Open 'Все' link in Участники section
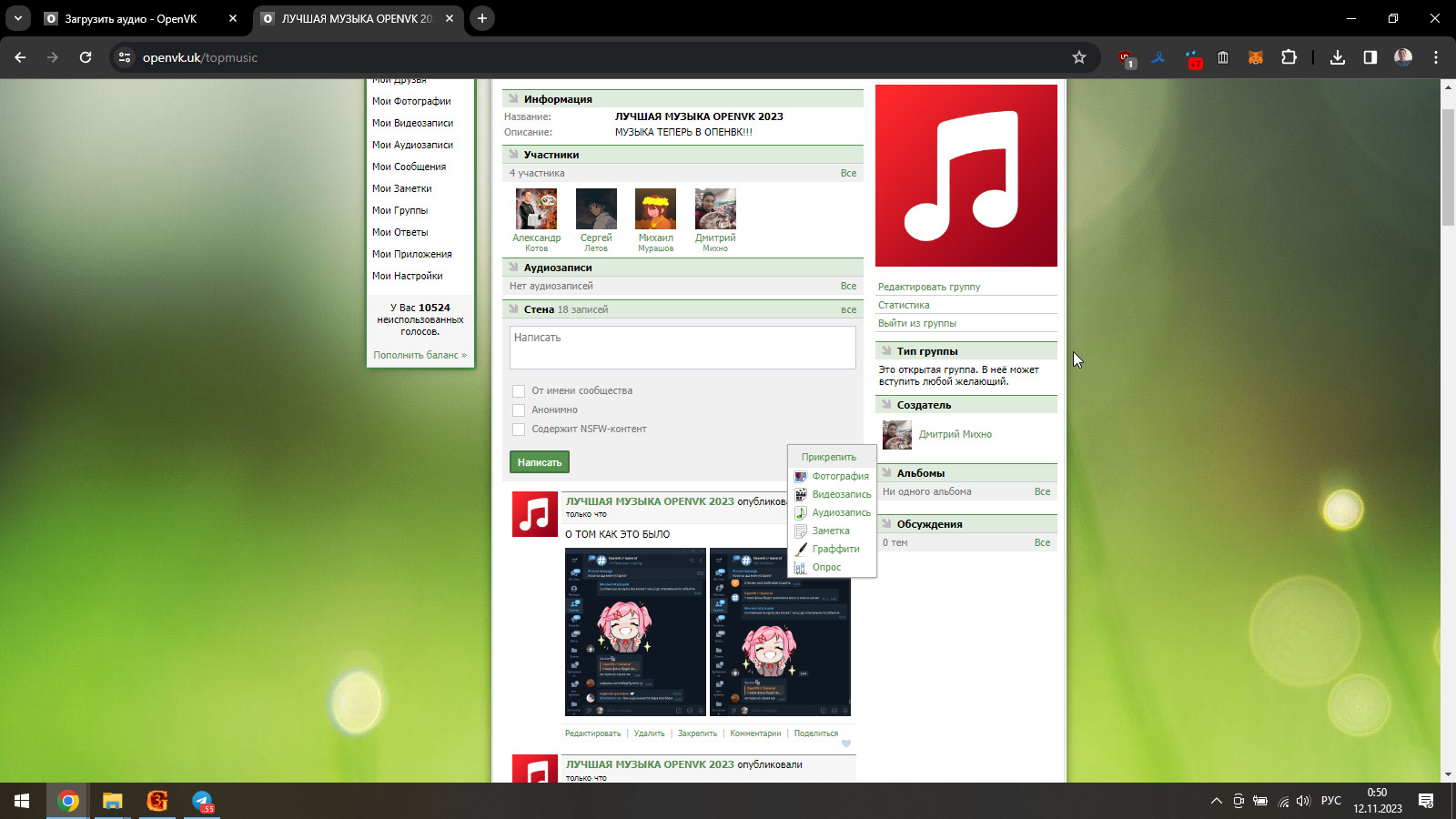Viewport: 1456px width, 819px height. tap(848, 173)
